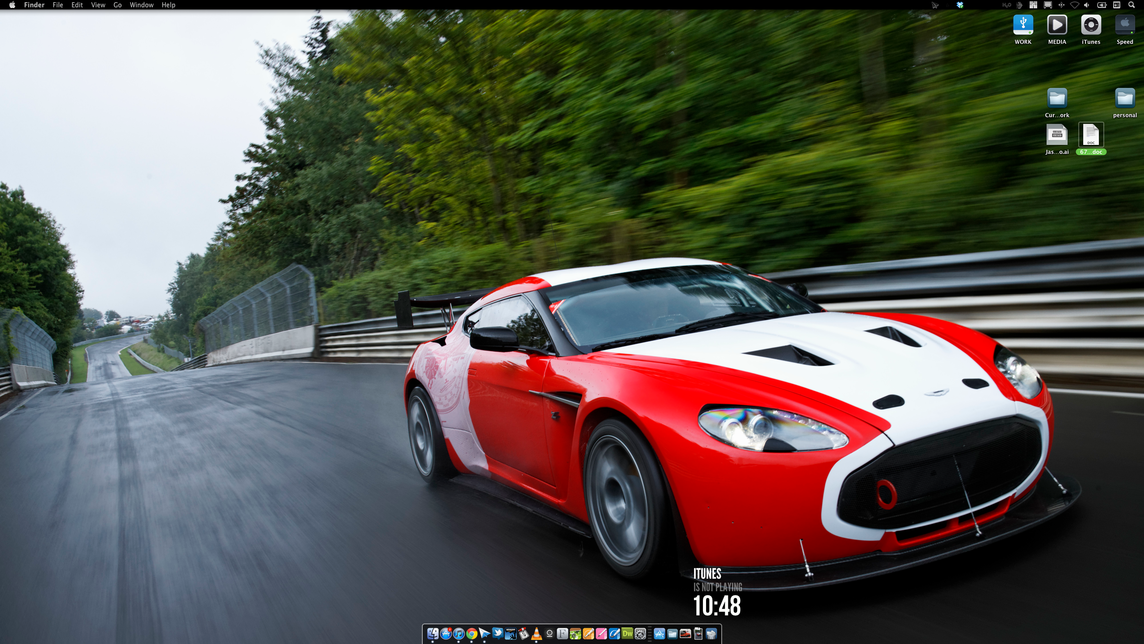This screenshot has height=644, width=1144.
Task: Open the orange Pages icon in Dock
Action: click(x=589, y=634)
